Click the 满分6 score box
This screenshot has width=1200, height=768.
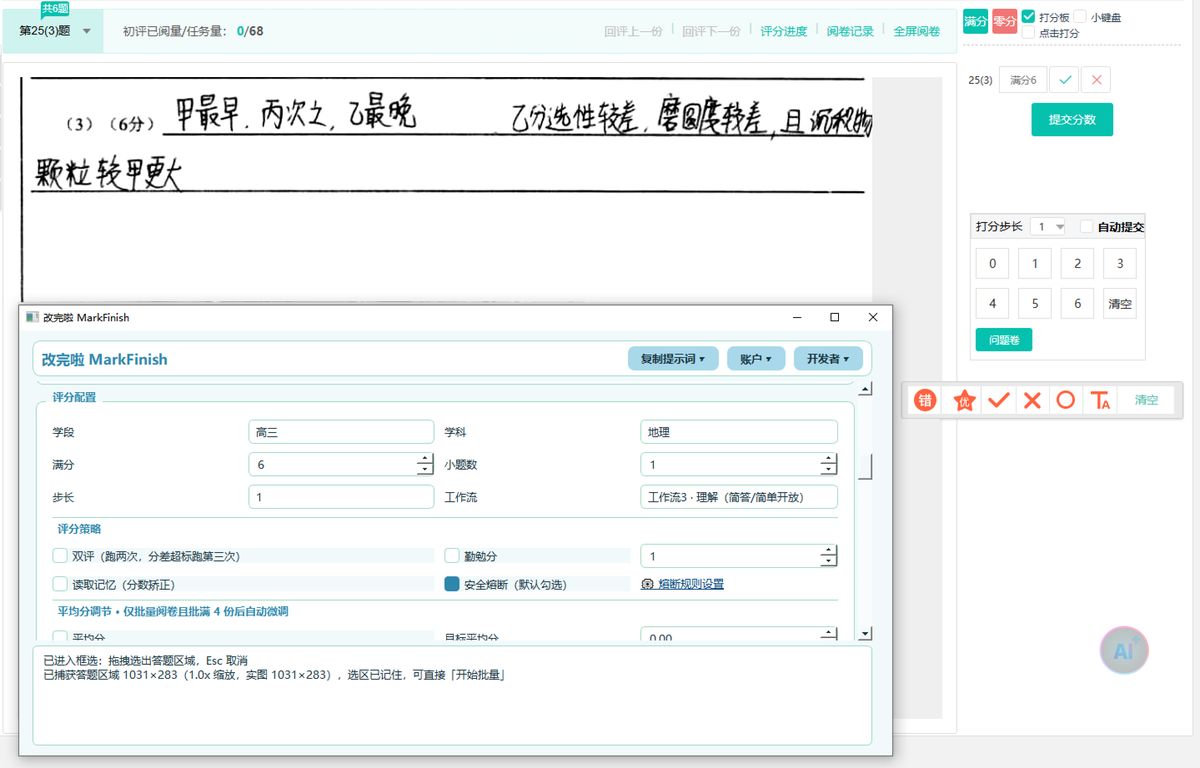(x=1023, y=80)
